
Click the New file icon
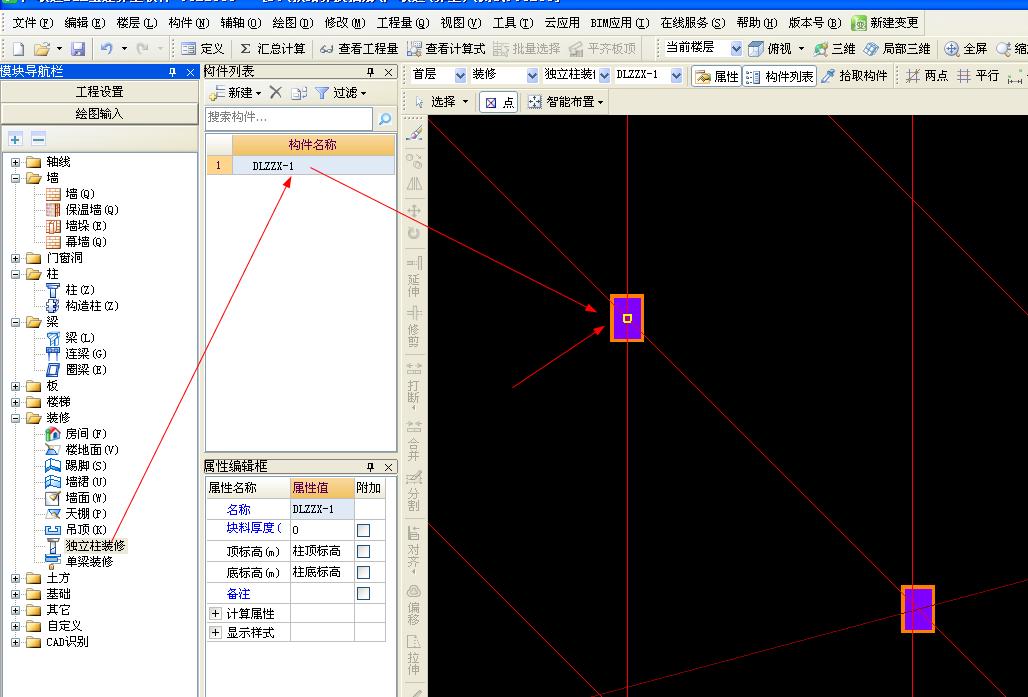pos(18,49)
